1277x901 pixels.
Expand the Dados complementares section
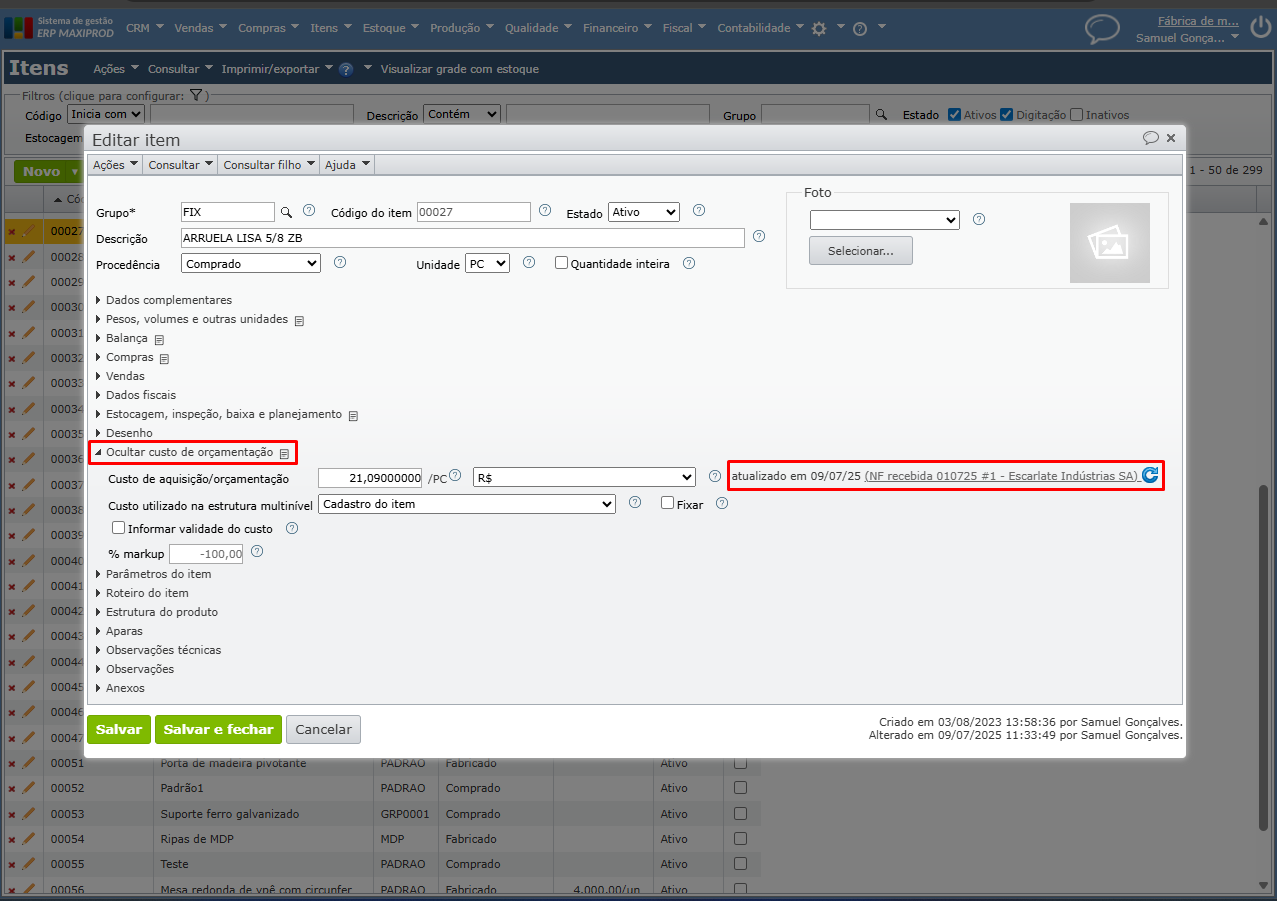163,300
